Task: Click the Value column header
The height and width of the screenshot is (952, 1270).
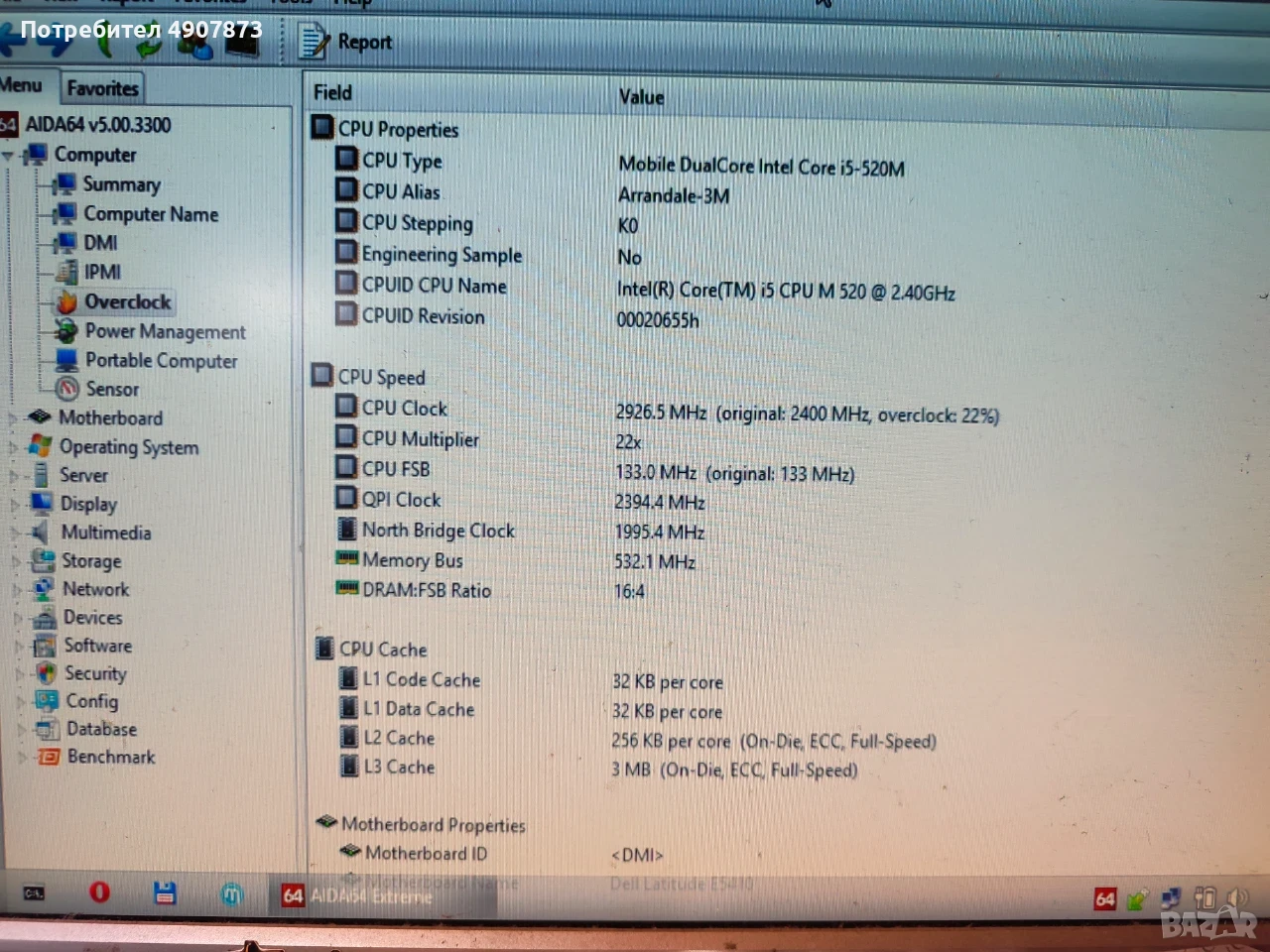Action: (641, 96)
